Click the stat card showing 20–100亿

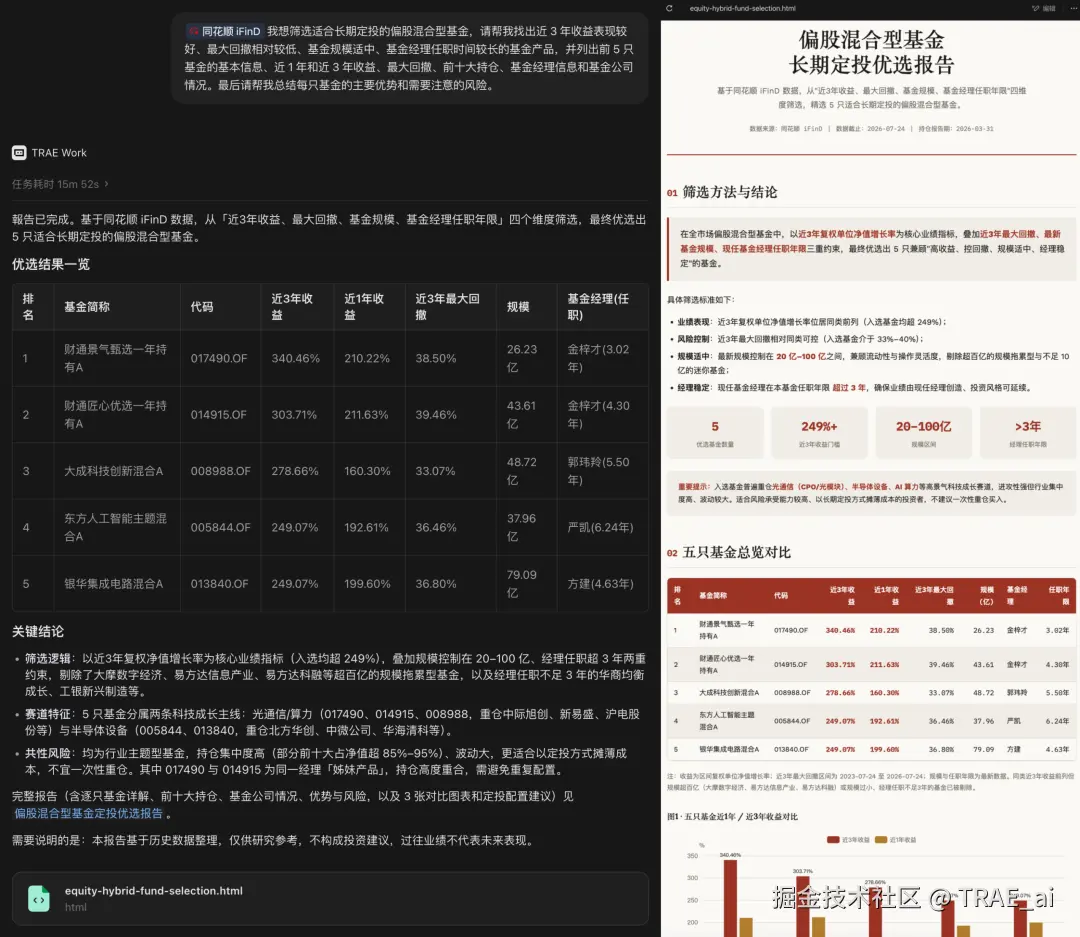tap(923, 433)
